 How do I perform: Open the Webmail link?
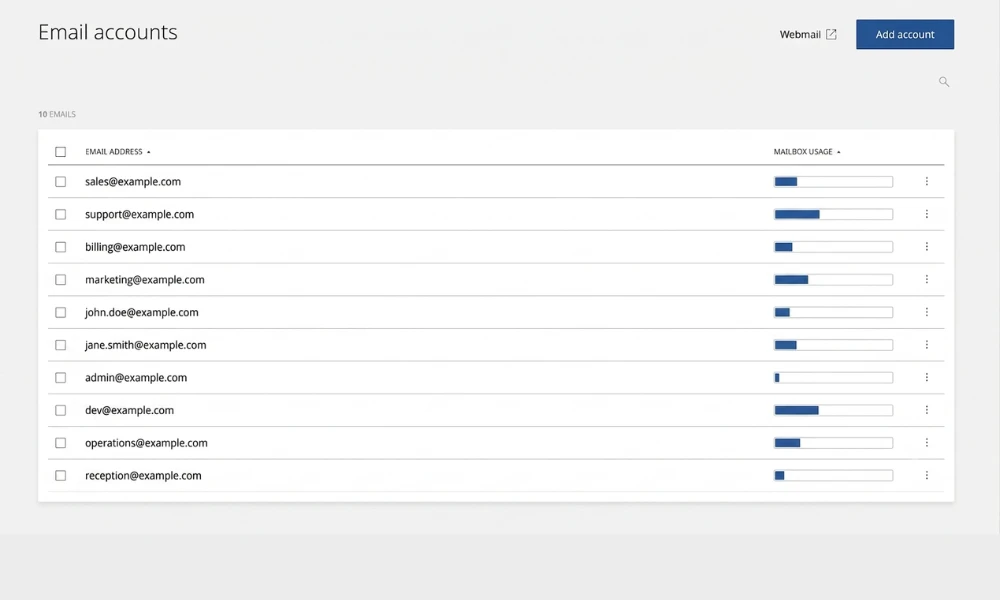click(x=800, y=34)
